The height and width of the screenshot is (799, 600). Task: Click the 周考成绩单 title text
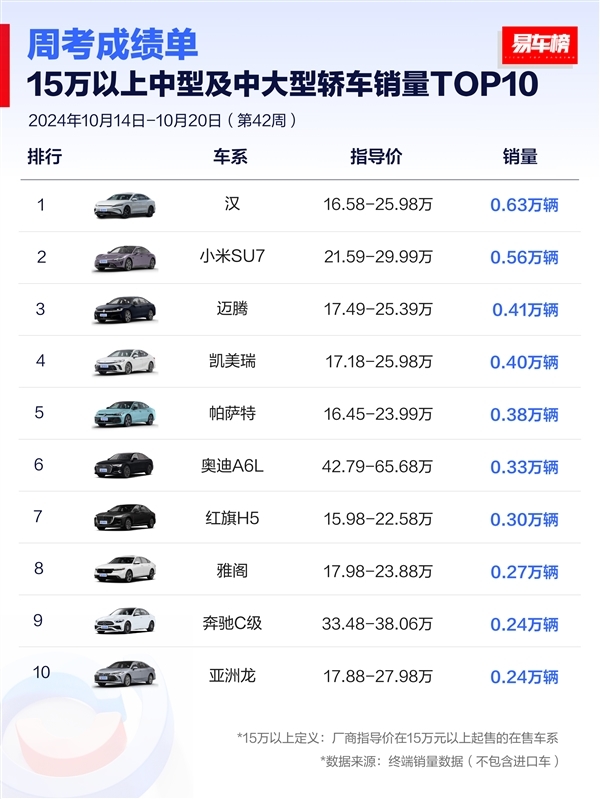tap(111, 44)
